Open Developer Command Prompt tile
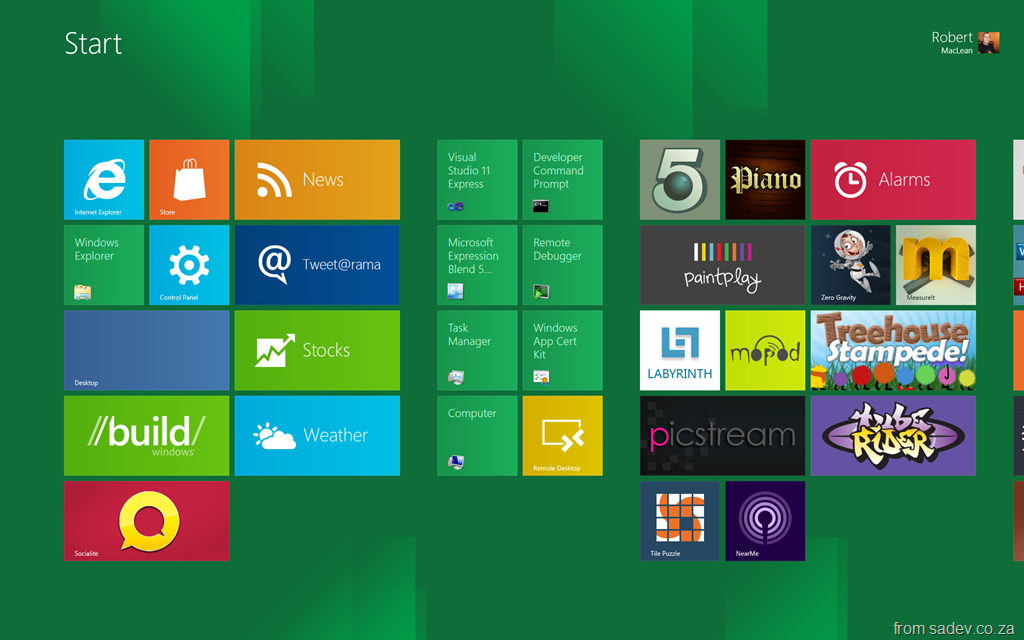 [563, 180]
